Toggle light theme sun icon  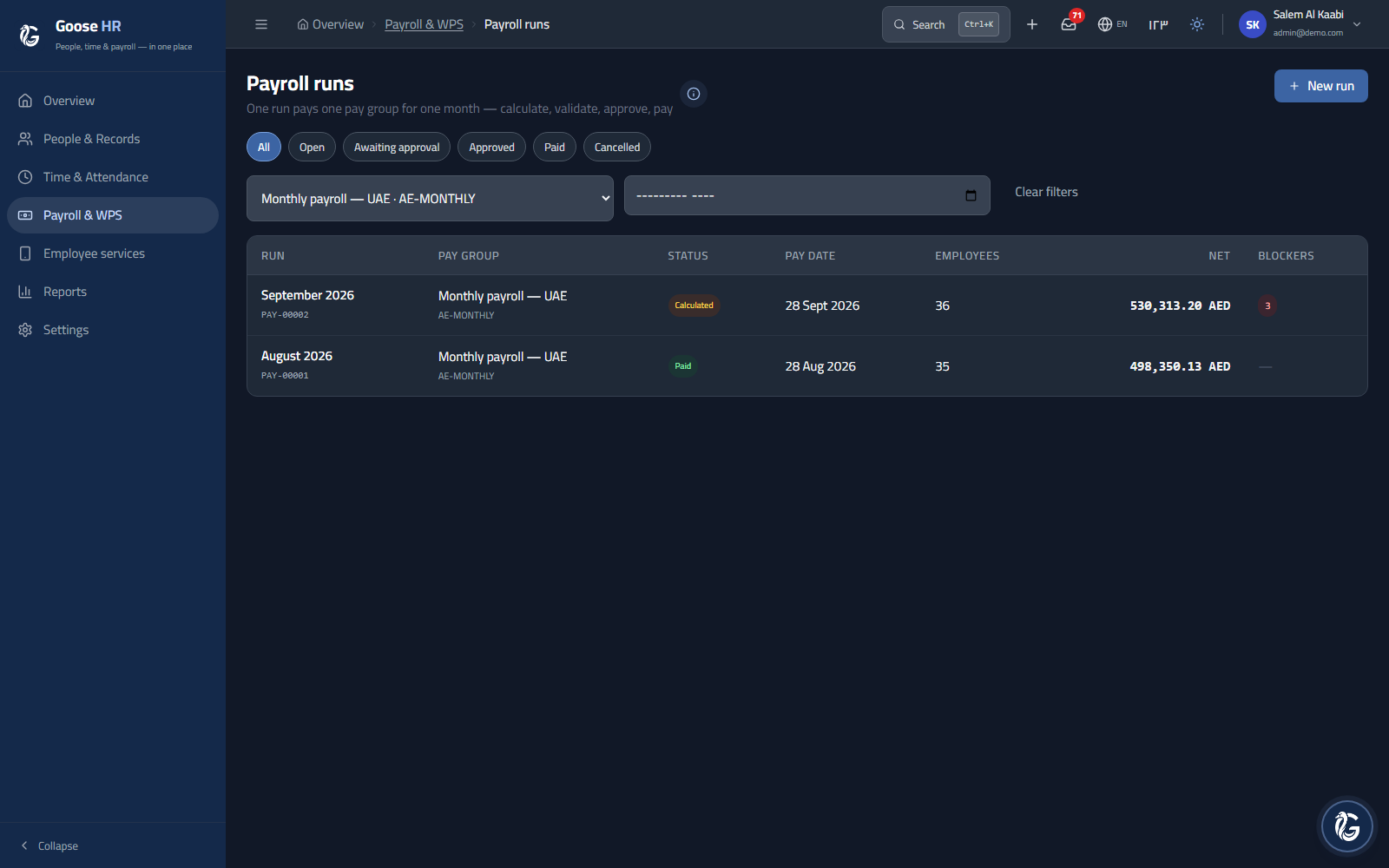click(x=1197, y=24)
